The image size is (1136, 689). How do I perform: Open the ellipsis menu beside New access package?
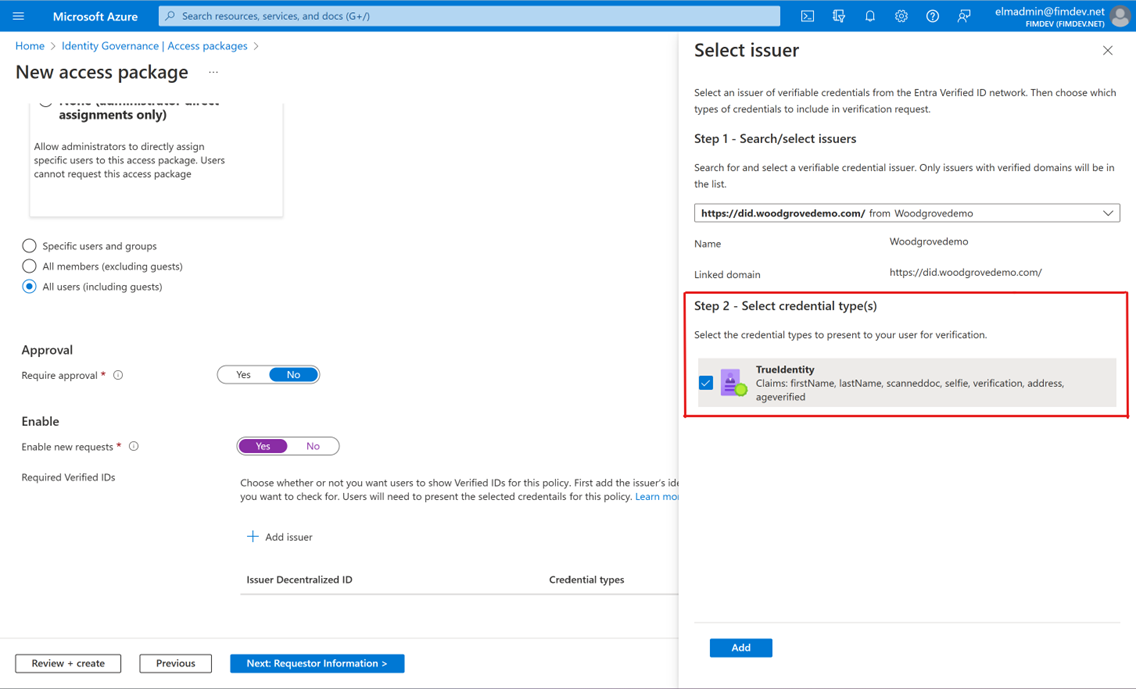[x=211, y=72]
